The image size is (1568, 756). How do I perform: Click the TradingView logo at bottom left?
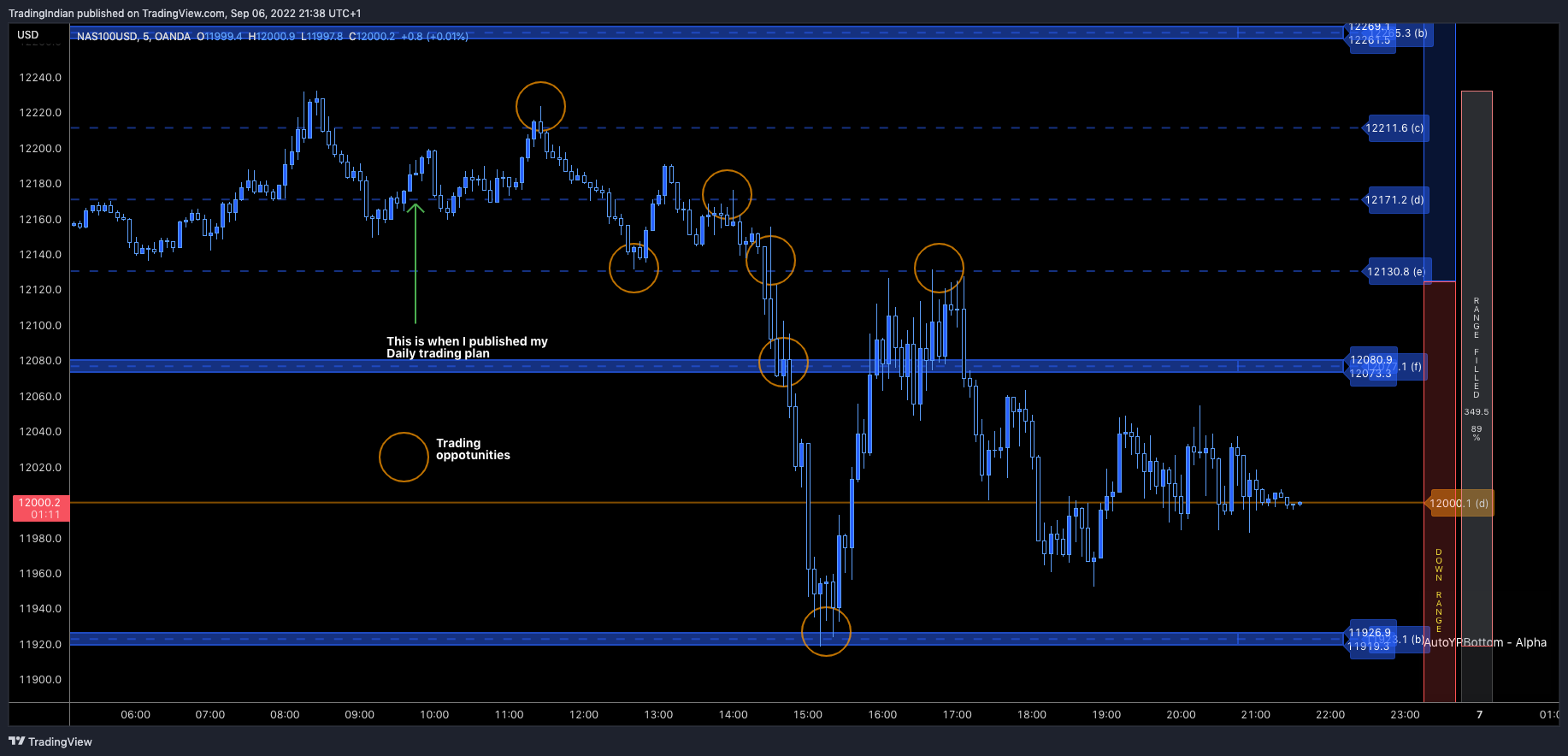click(50, 741)
